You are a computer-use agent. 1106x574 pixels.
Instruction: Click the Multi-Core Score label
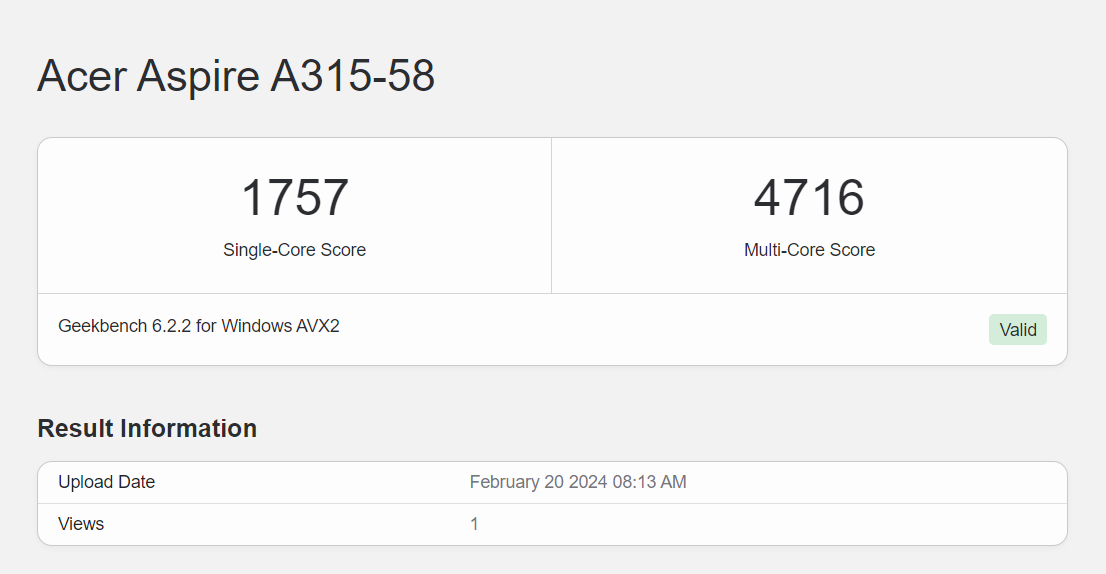tap(809, 250)
